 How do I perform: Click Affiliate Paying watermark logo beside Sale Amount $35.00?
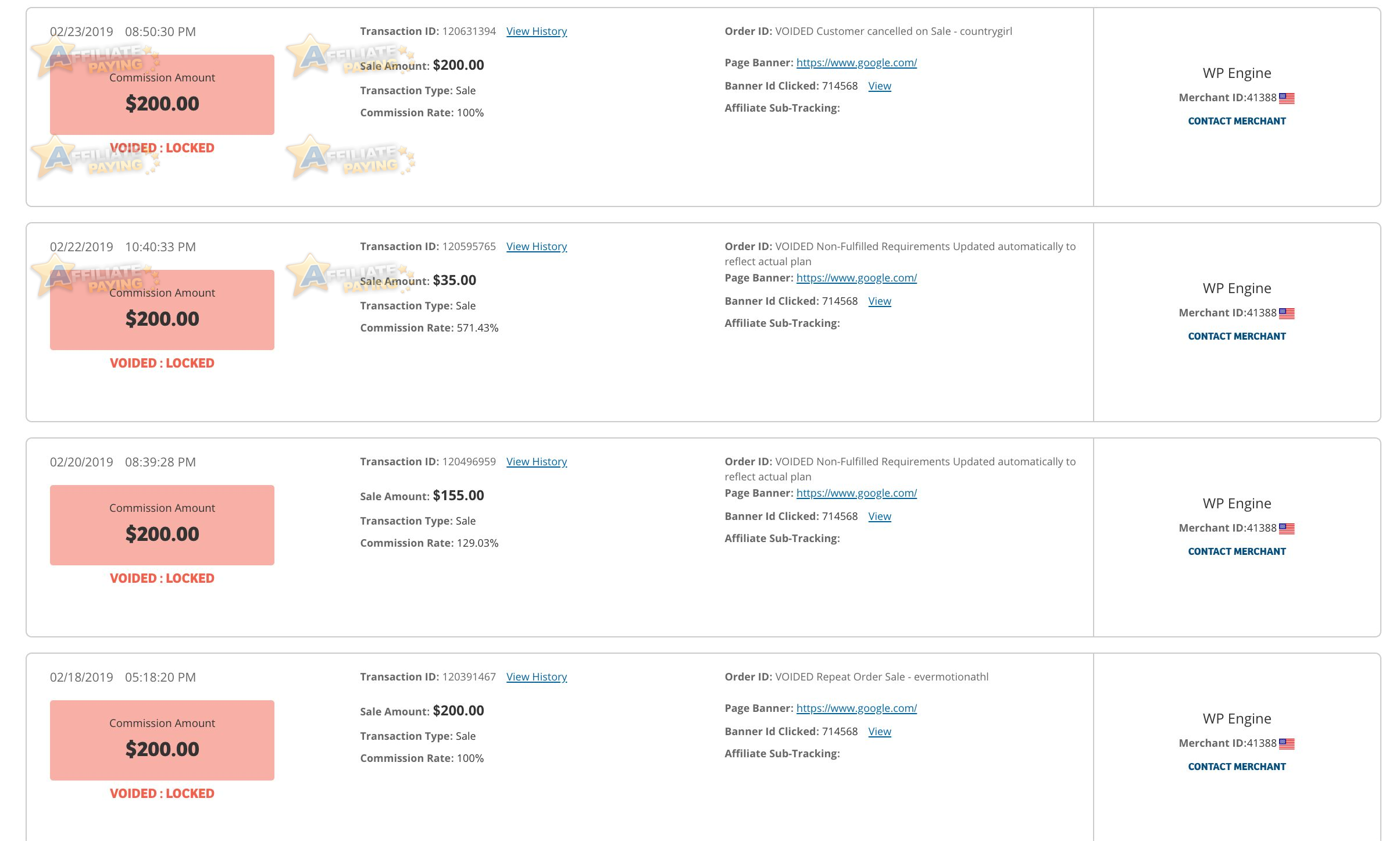351,275
